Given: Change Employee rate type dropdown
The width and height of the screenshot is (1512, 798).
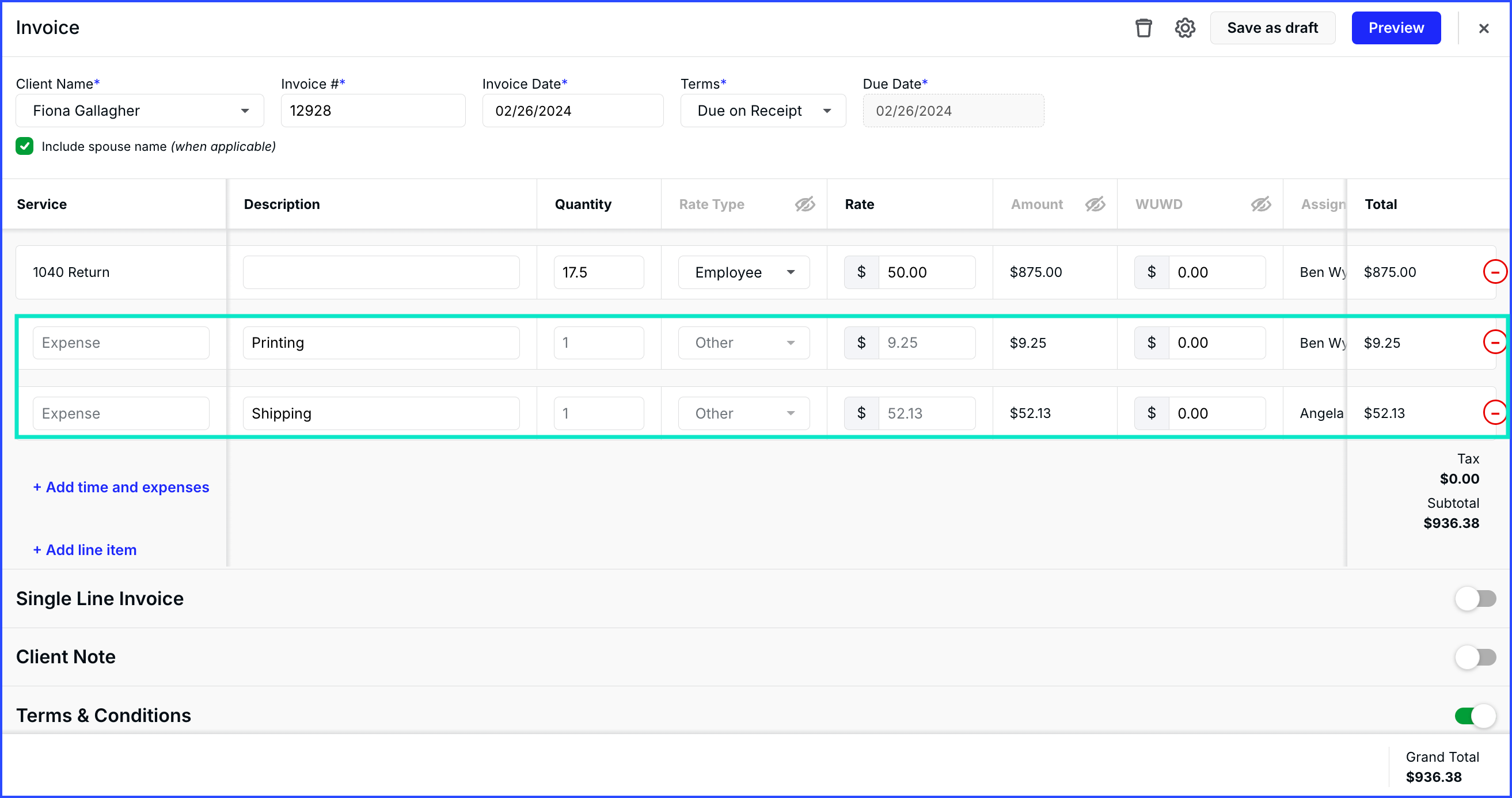Looking at the screenshot, I should (743, 272).
